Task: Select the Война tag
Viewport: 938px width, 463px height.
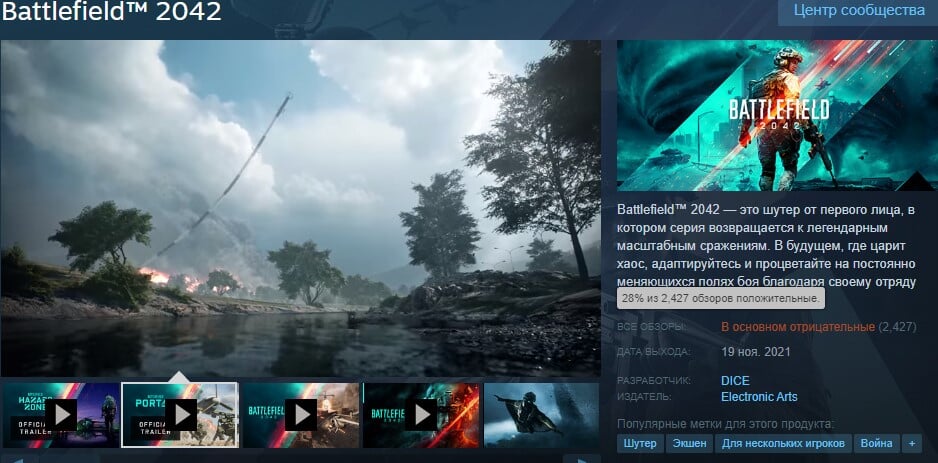Action: 876,443
